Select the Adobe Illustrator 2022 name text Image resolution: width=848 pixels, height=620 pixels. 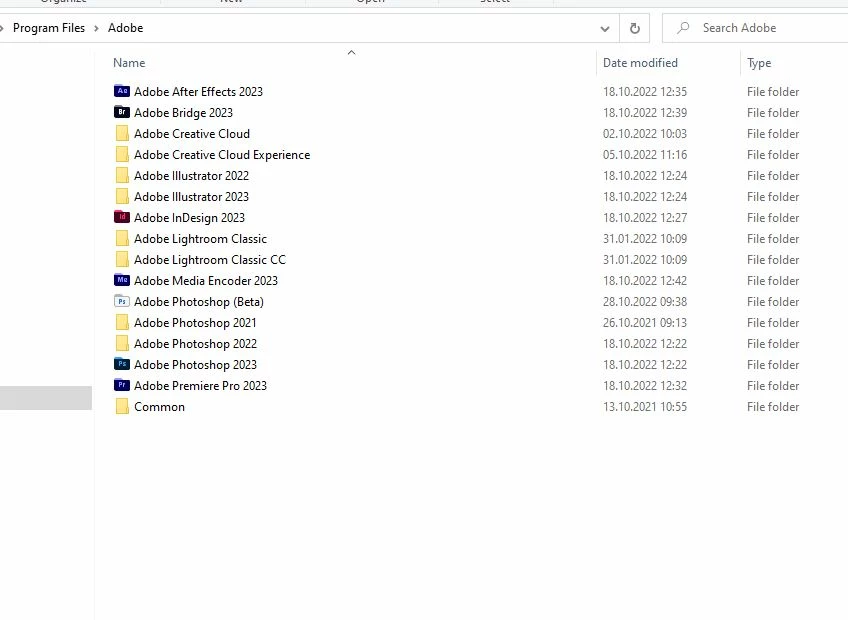point(191,176)
